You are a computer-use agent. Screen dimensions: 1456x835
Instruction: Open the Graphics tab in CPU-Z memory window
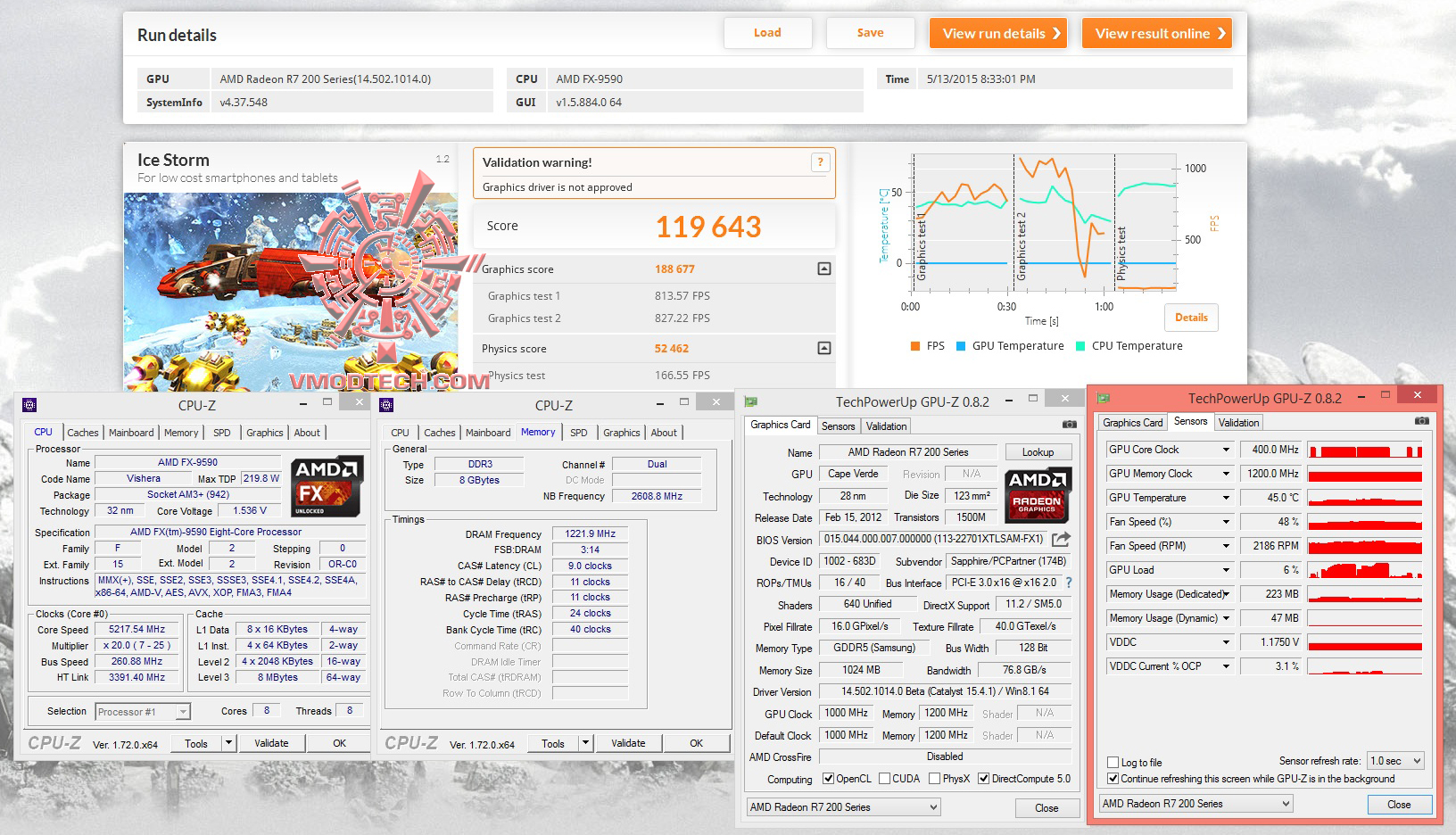pyautogui.click(x=622, y=433)
